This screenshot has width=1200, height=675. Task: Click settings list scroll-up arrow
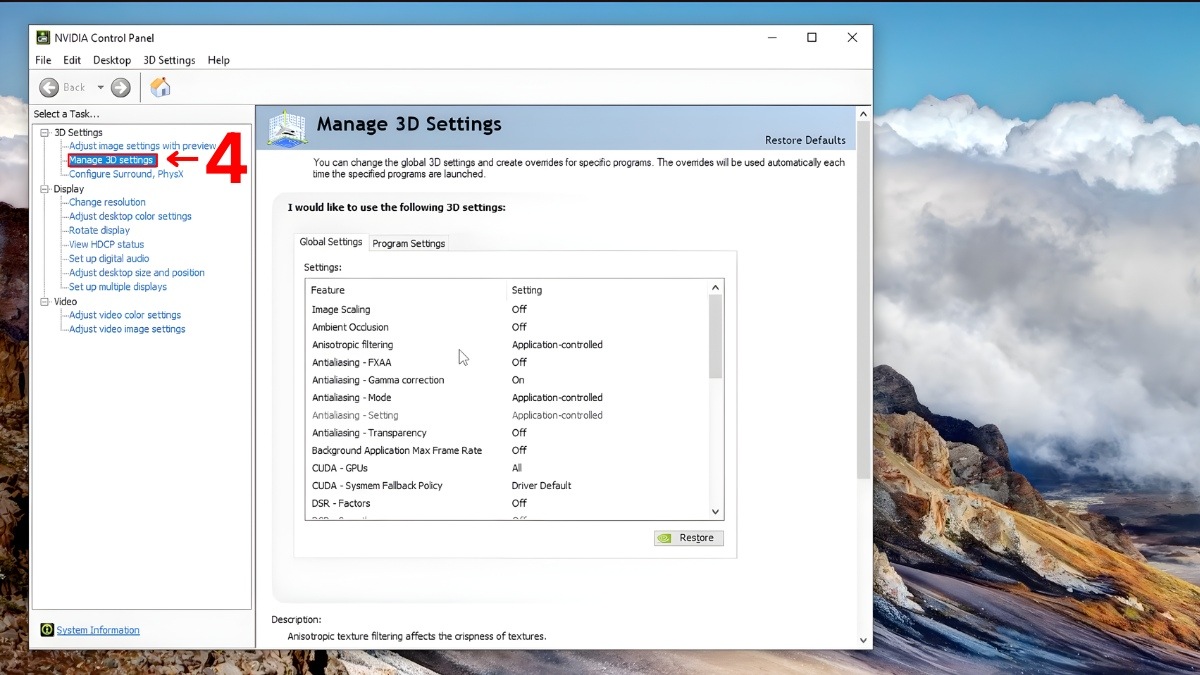[x=715, y=288]
